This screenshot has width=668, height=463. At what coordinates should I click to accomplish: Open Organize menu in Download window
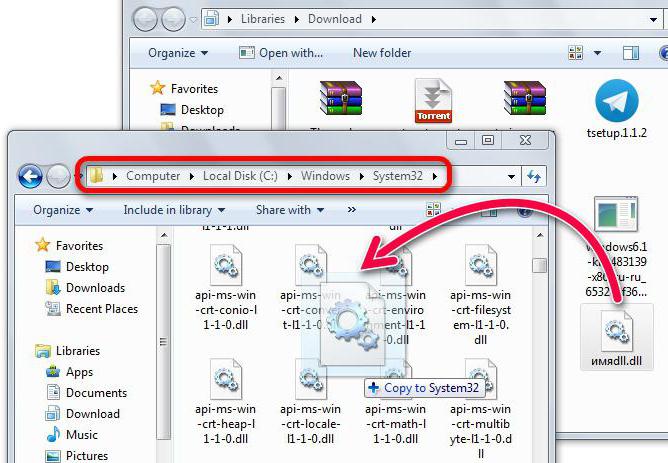[x=178, y=53]
